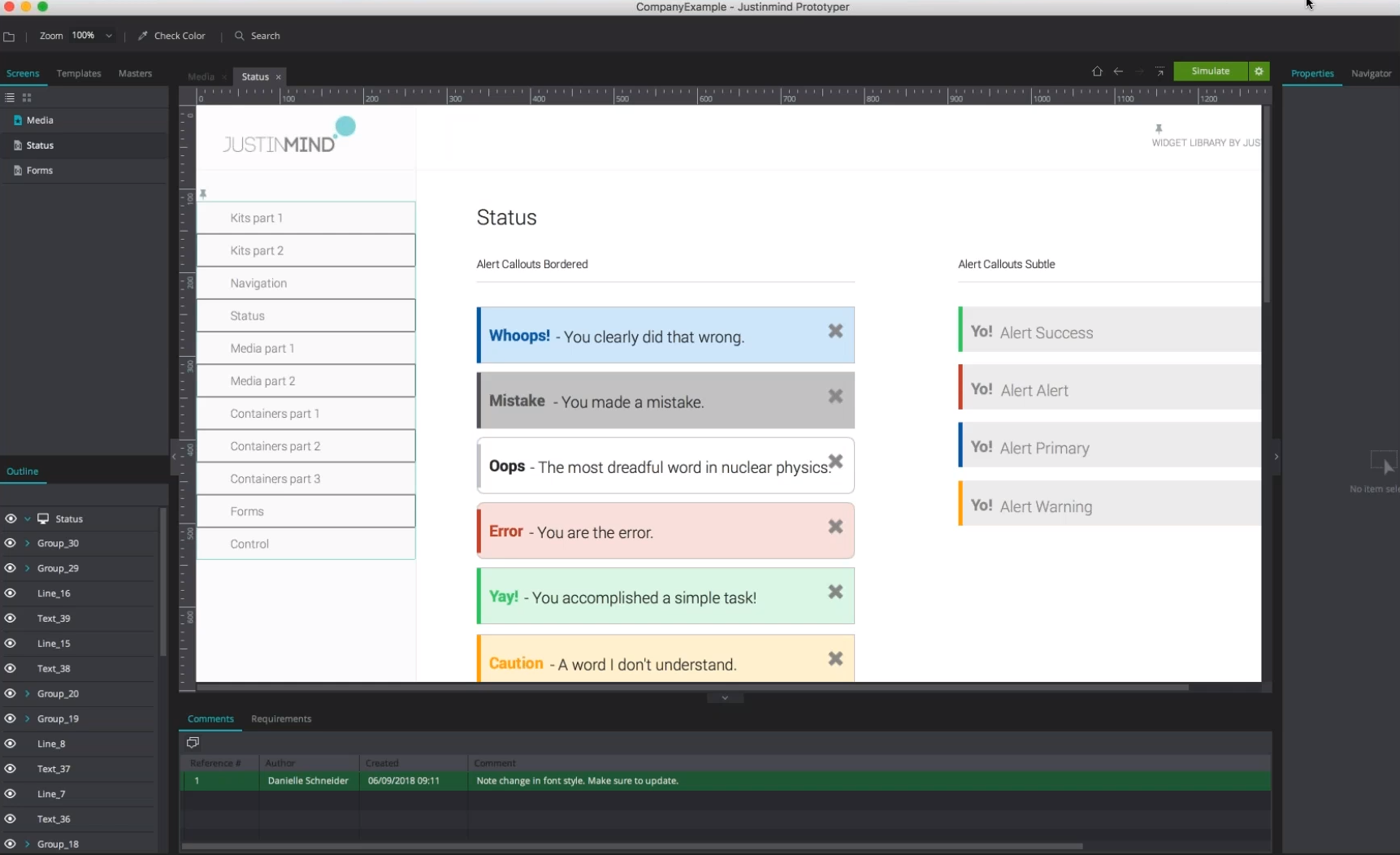
Task: Click the Simulate button
Action: pyautogui.click(x=1211, y=72)
